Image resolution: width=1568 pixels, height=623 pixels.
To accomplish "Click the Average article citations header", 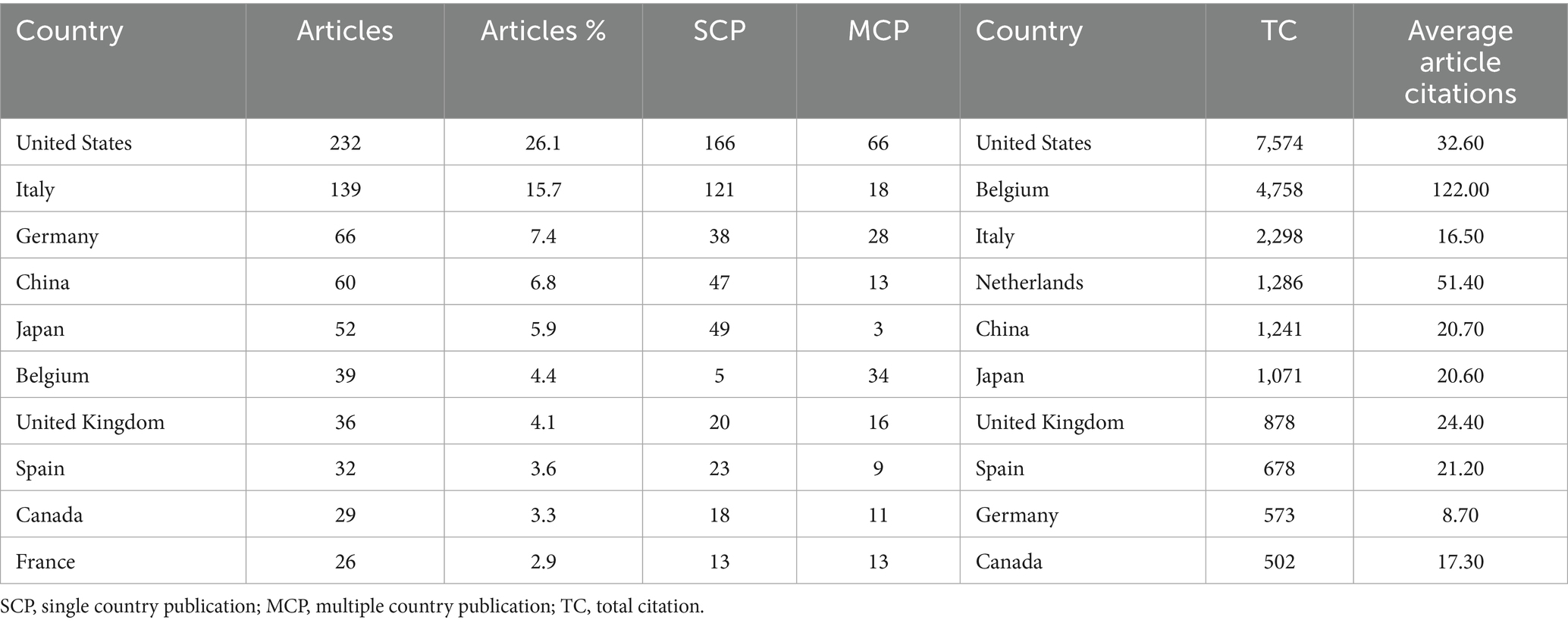I will pyautogui.click(x=1460, y=61).
